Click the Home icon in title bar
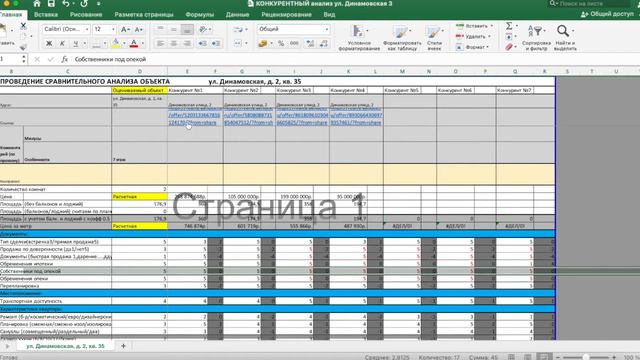The width and height of the screenshot is (640, 360). tap(37, 4)
